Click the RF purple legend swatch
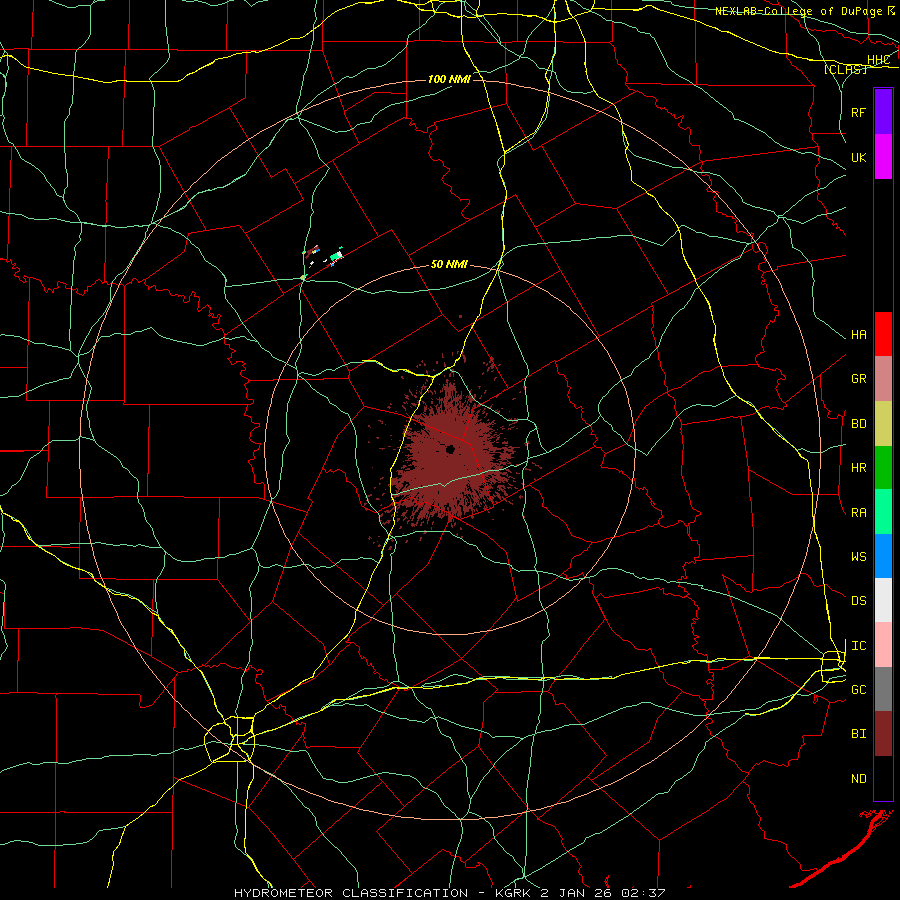This screenshot has width=900, height=900. pos(883,112)
